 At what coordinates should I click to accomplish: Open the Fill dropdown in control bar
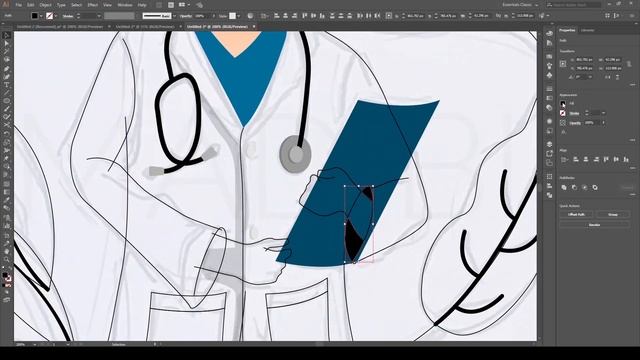click(41, 16)
